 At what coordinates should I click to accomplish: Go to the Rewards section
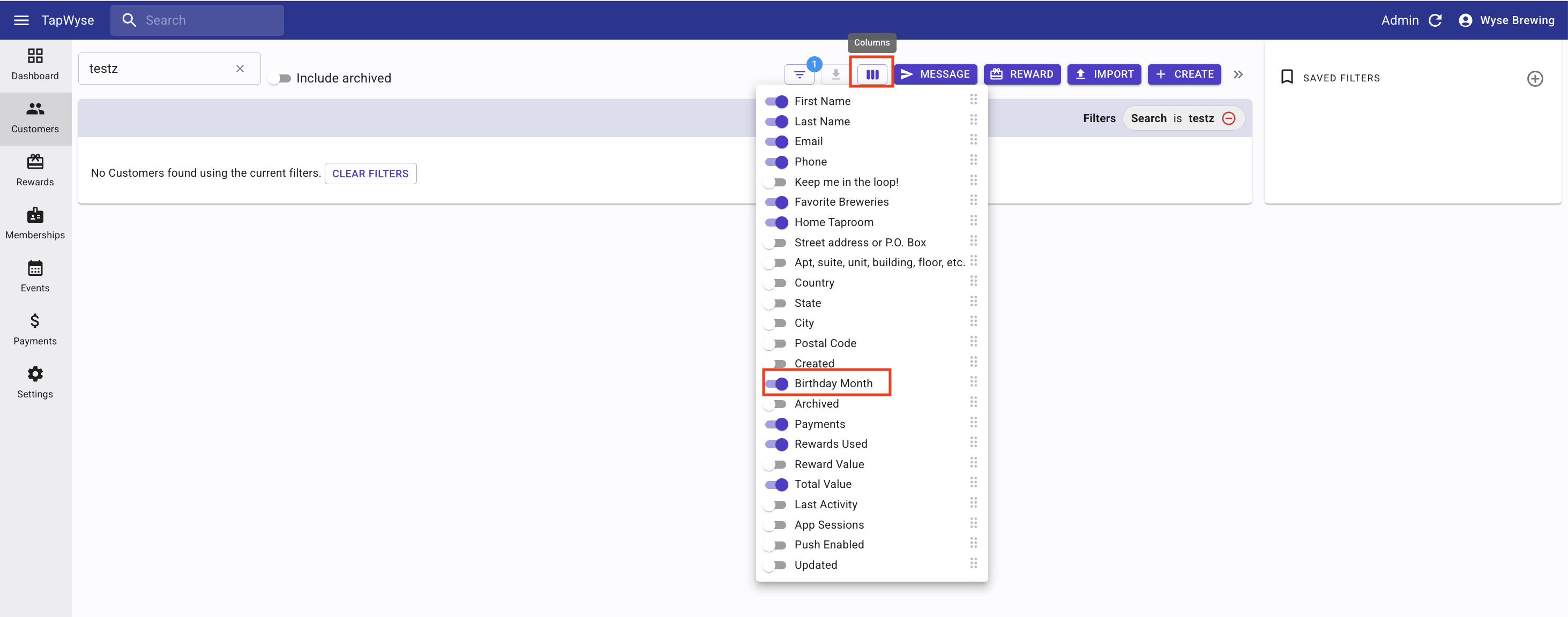[x=35, y=170]
